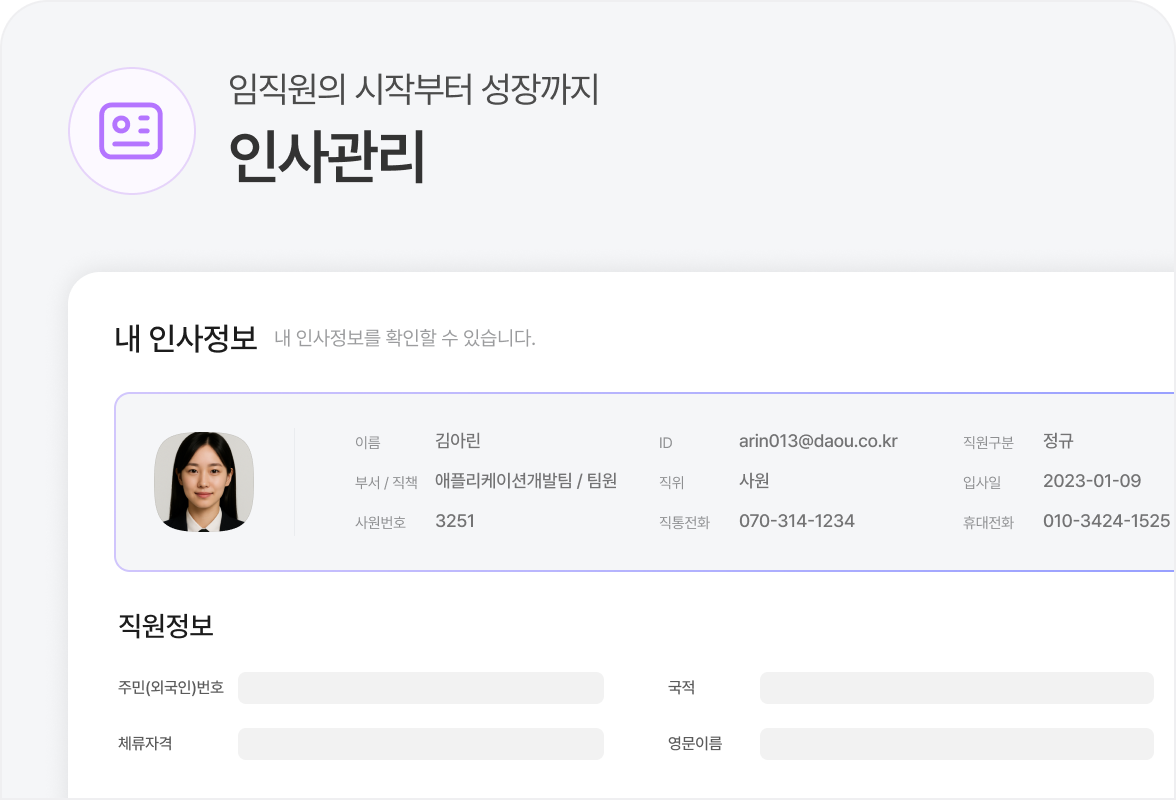Click the 부서 / 직책 label

(386, 483)
